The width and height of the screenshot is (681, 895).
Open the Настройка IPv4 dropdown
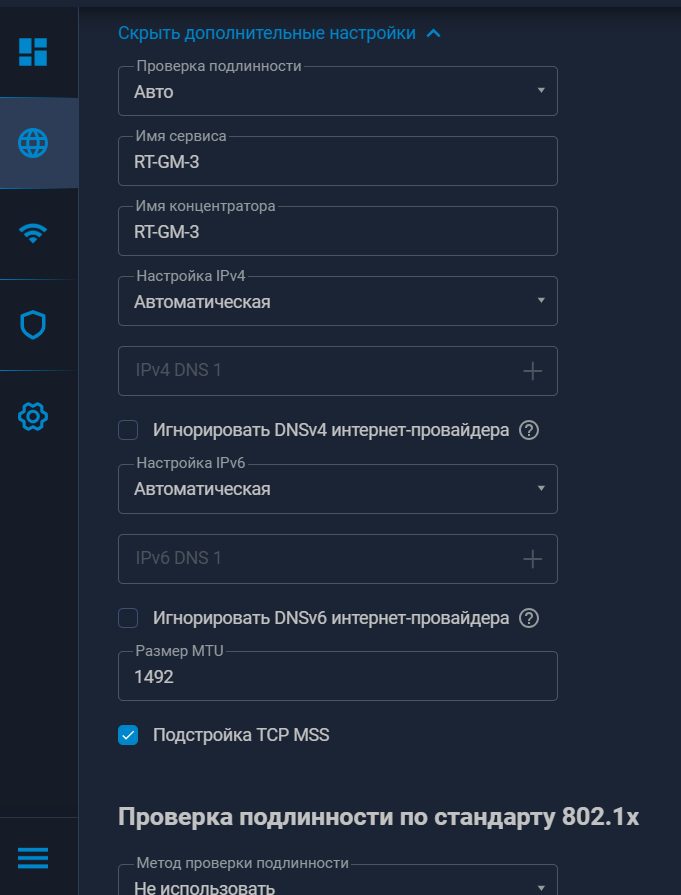click(x=337, y=301)
